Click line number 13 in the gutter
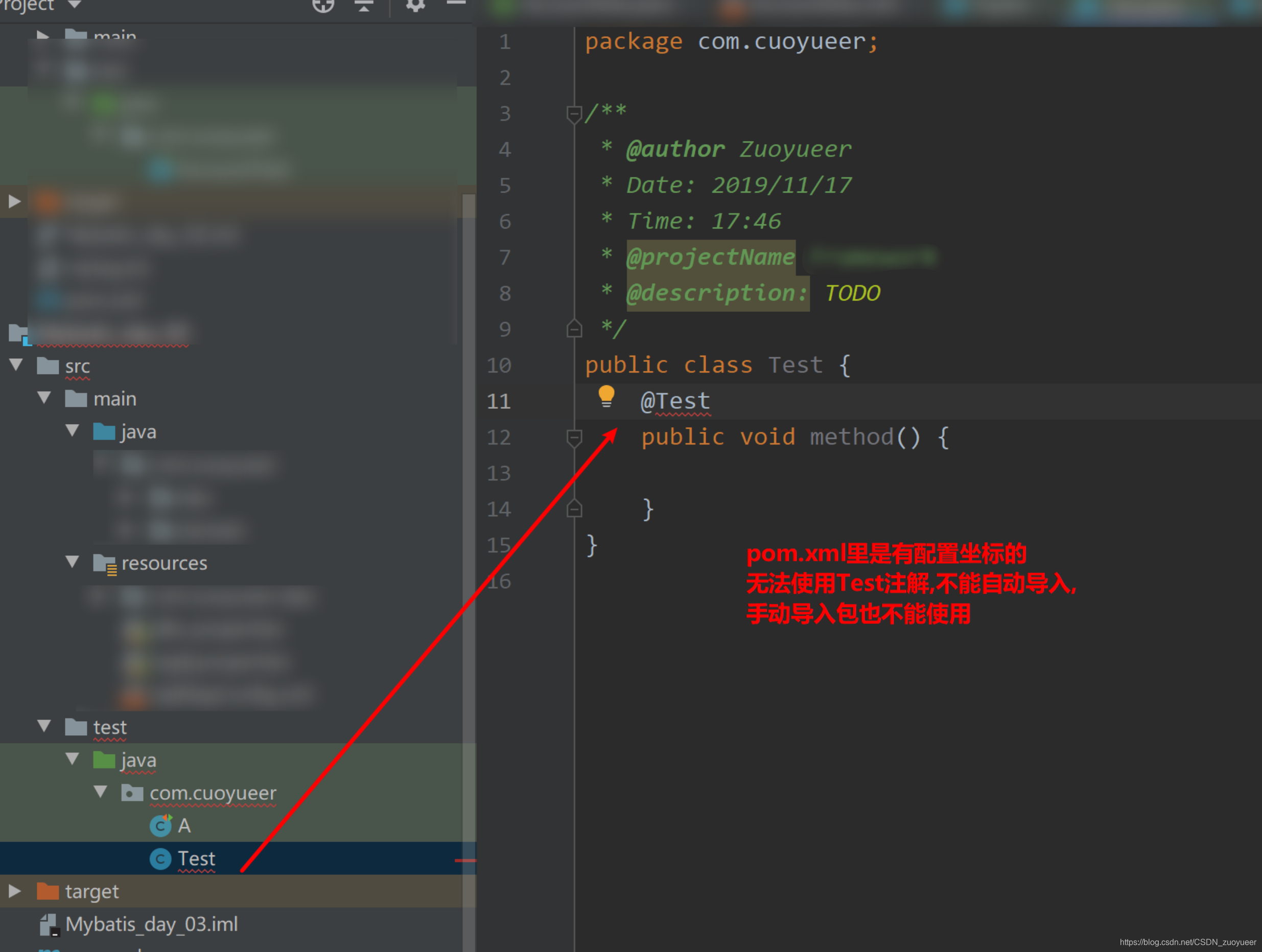Image resolution: width=1262 pixels, height=952 pixels. pyautogui.click(x=499, y=473)
